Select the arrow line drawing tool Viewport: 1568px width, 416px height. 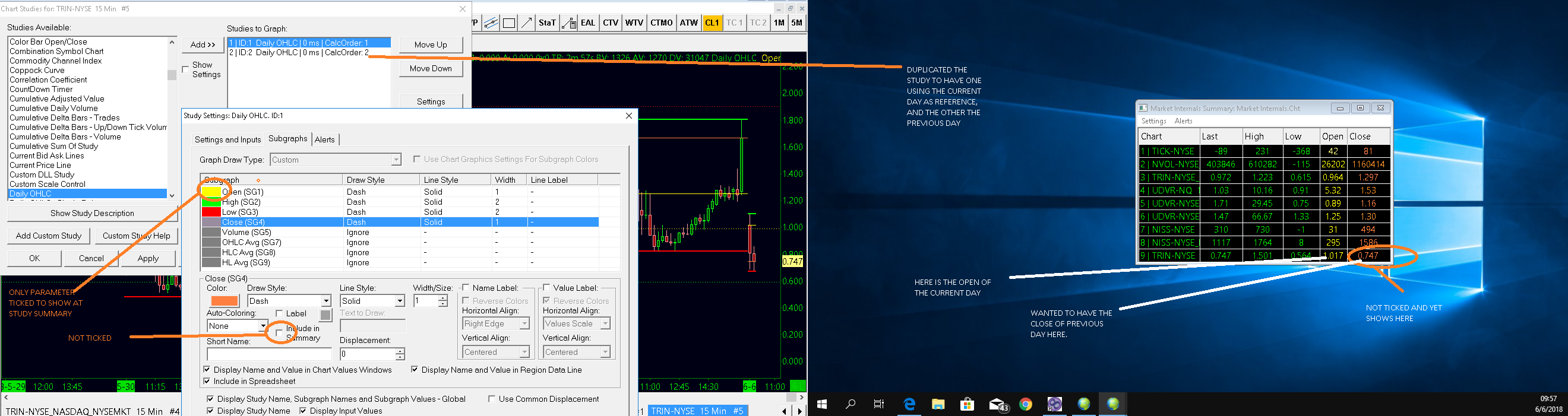coord(527,23)
